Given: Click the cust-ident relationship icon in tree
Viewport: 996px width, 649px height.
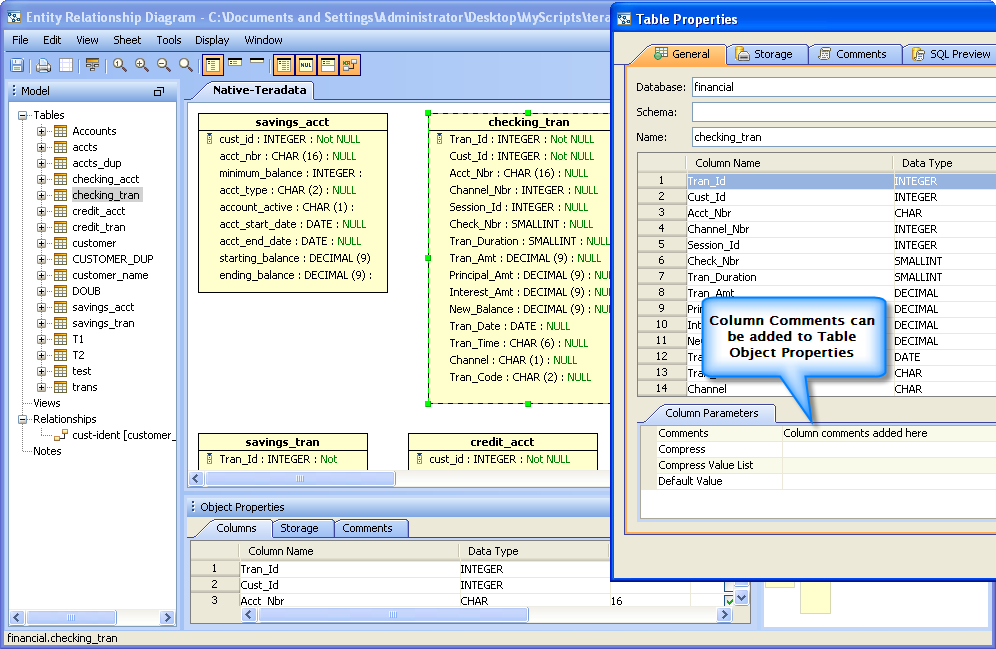Looking at the screenshot, I should pos(60,435).
